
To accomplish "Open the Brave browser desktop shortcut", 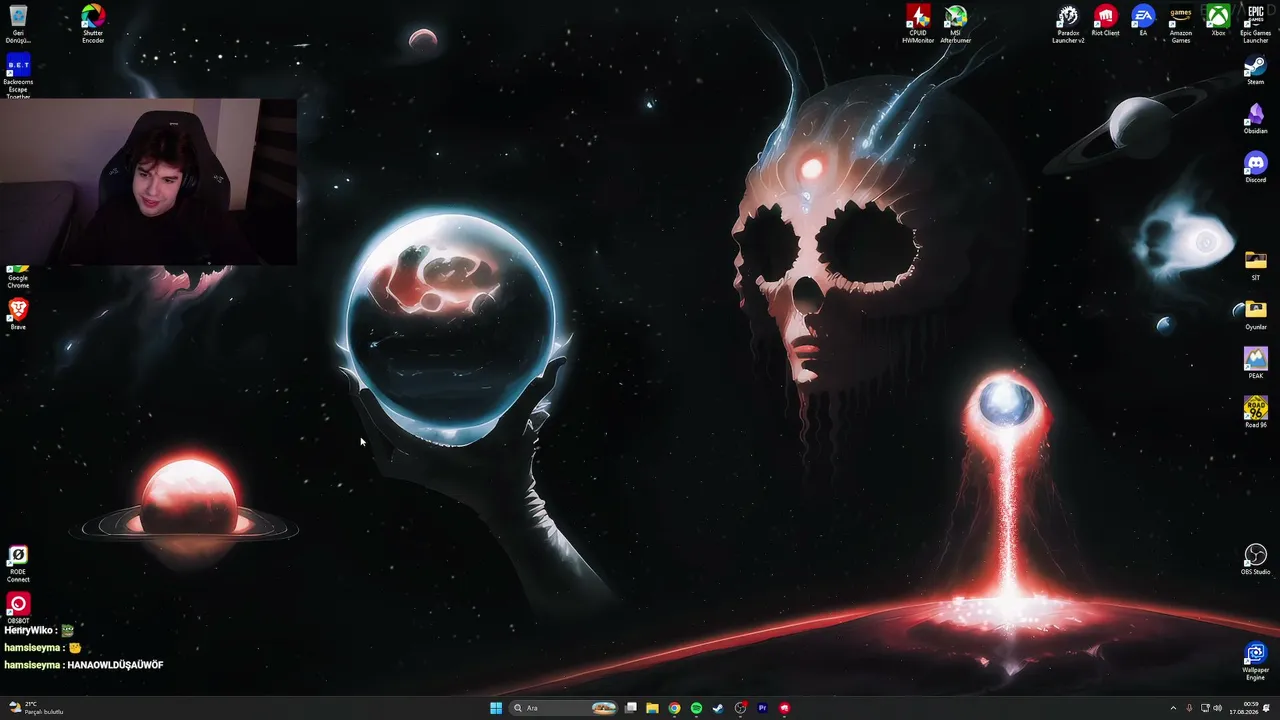I will pos(18,314).
